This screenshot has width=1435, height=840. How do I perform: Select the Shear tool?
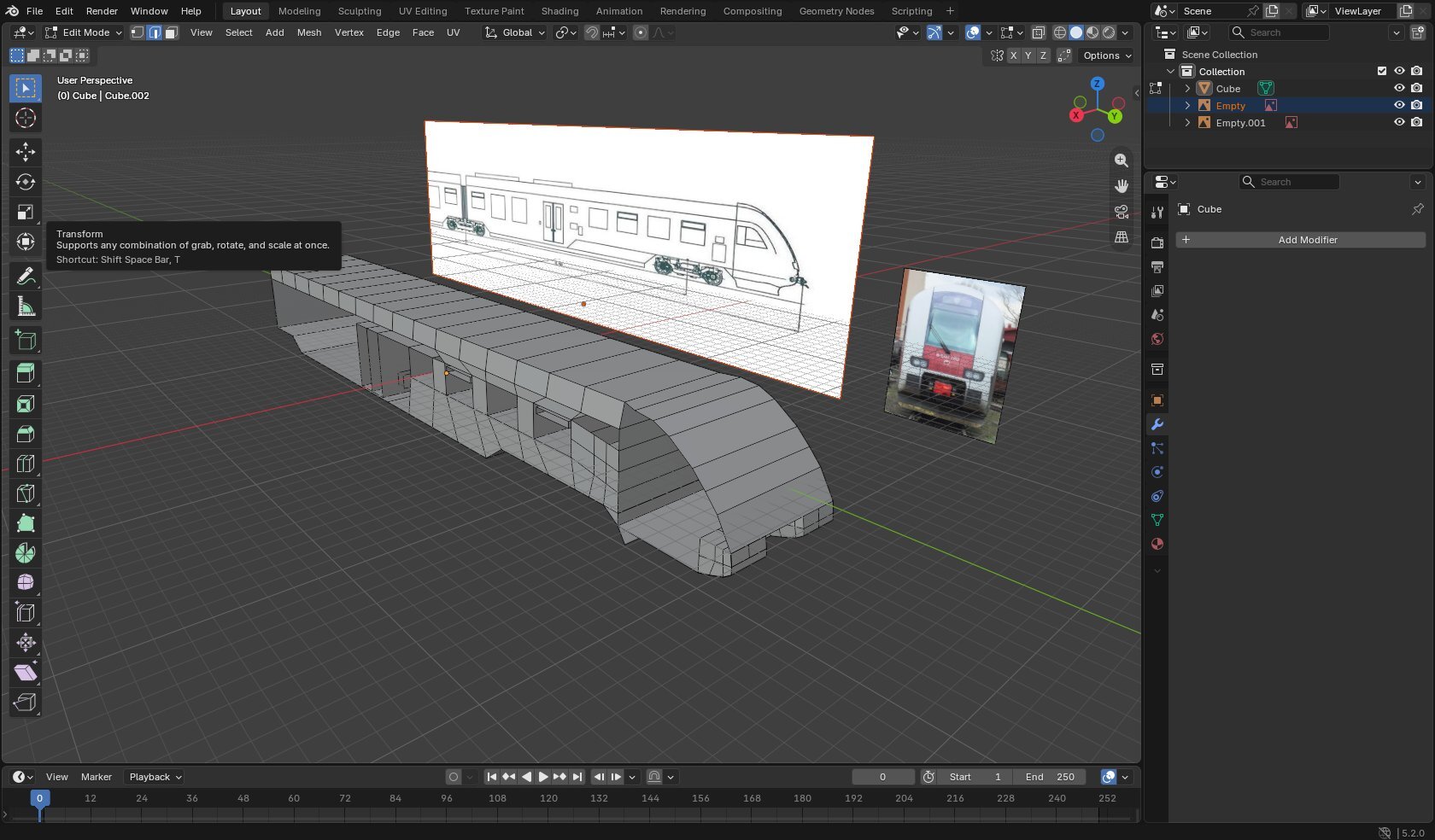tap(26, 672)
